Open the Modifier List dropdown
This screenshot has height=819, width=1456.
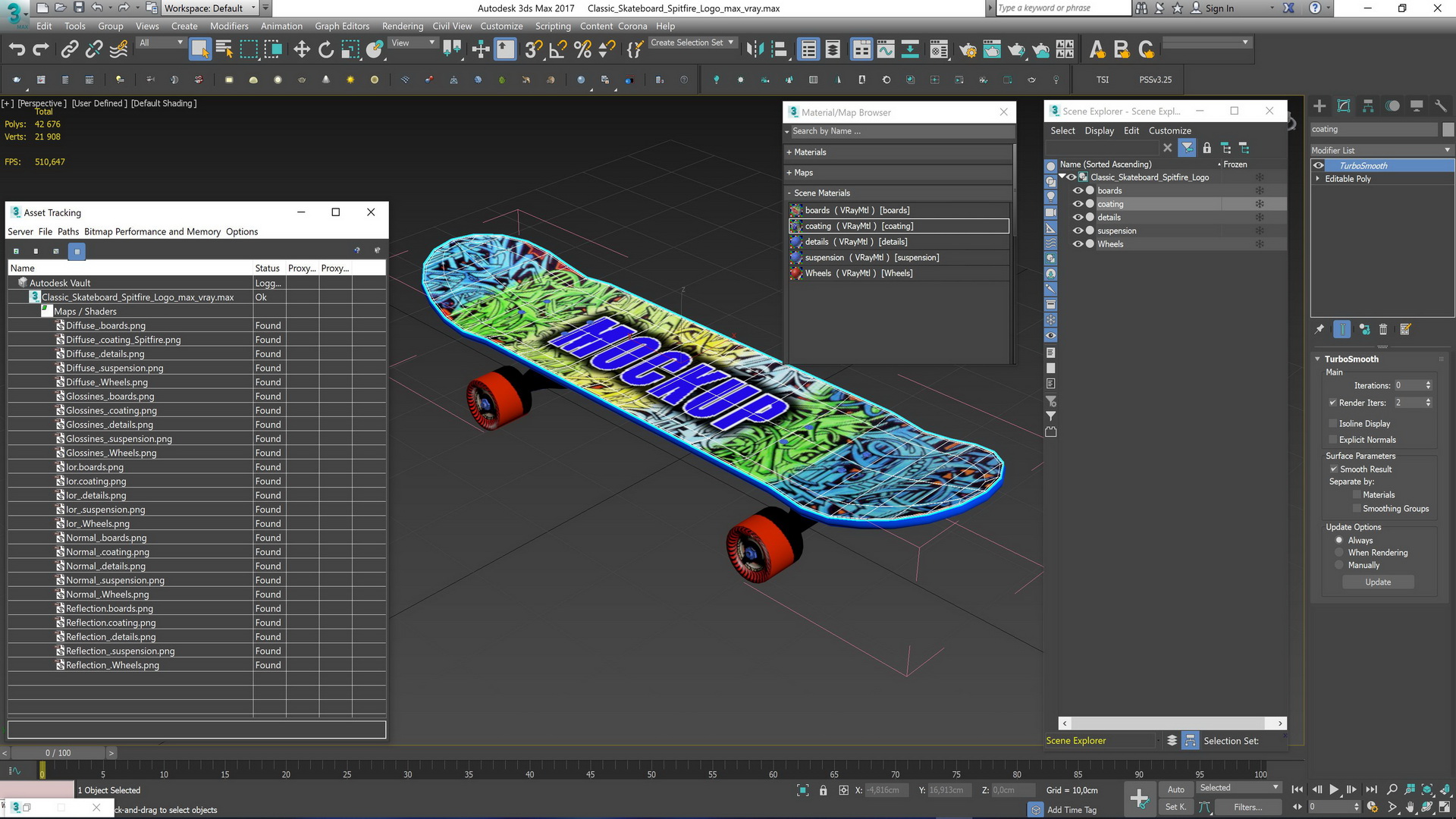(x=1382, y=150)
